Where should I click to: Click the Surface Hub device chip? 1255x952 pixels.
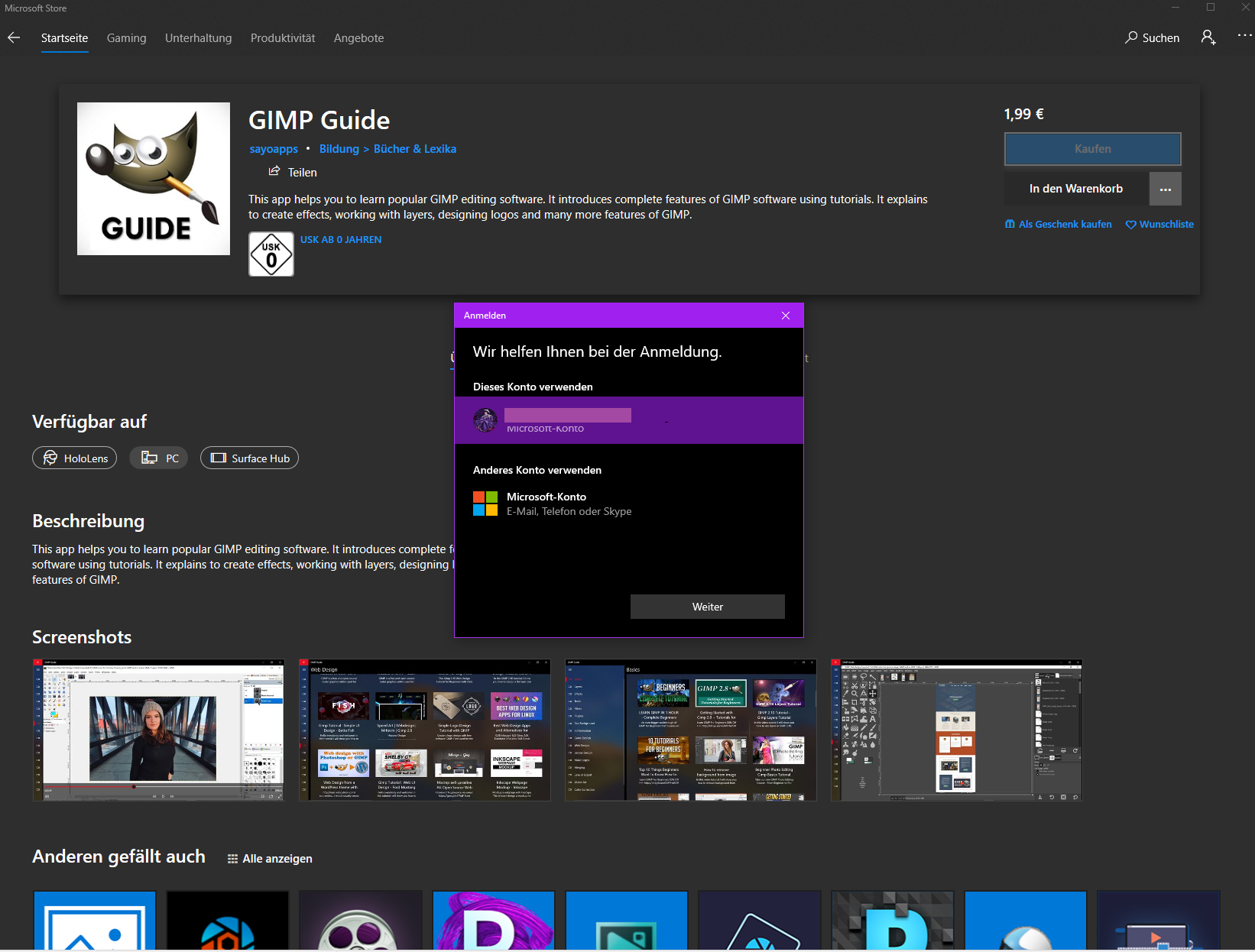click(249, 458)
